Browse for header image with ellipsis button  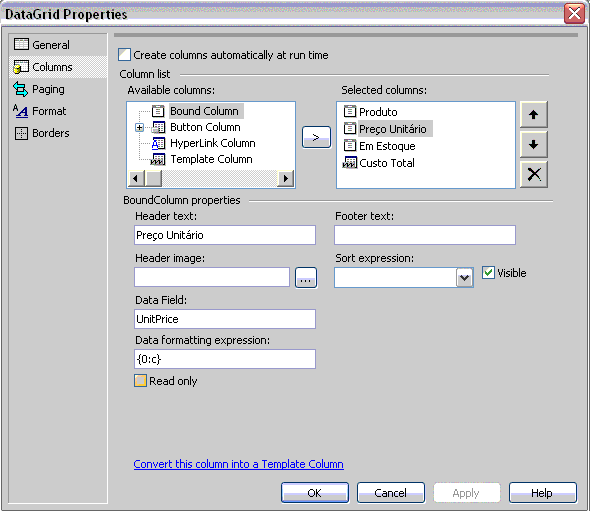[x=306, y=278]
